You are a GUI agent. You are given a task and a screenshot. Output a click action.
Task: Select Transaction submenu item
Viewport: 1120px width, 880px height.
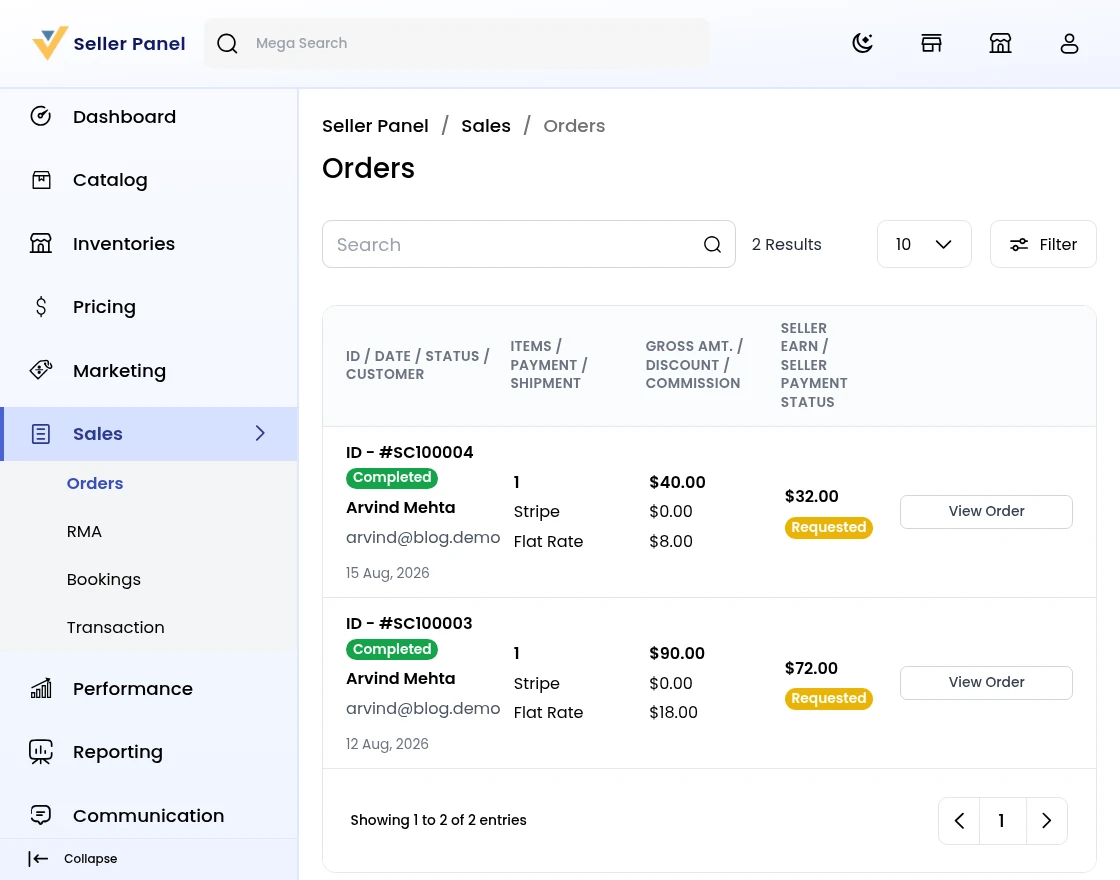coord(116,627)
